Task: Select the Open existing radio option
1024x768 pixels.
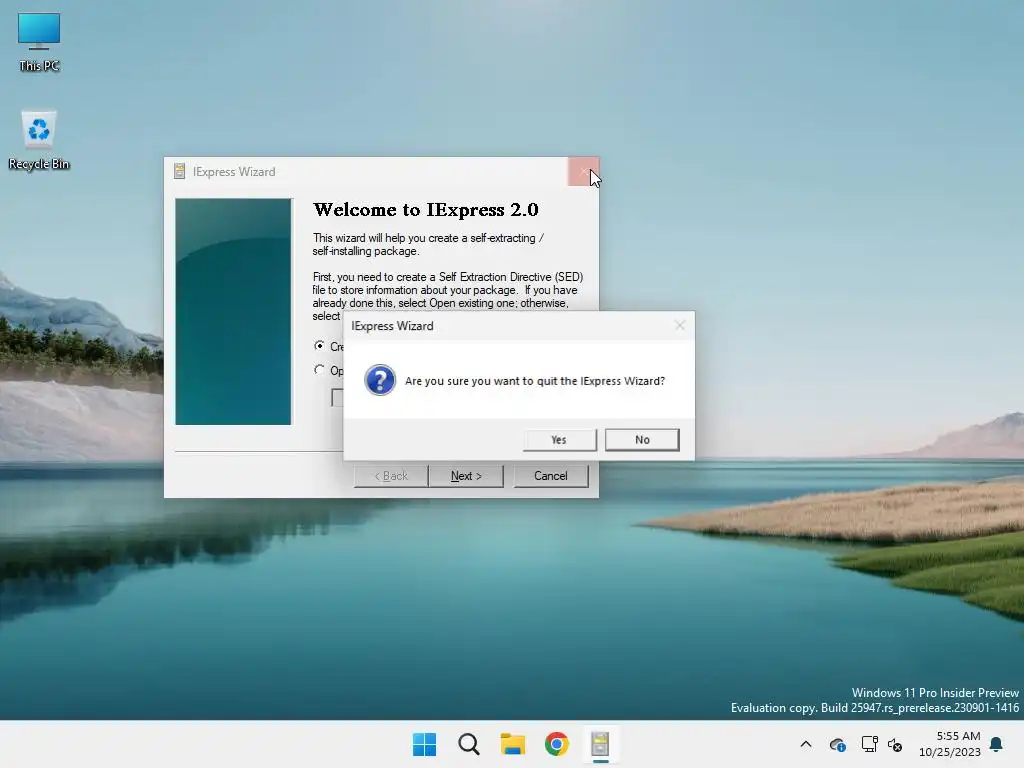Action: 319,370
